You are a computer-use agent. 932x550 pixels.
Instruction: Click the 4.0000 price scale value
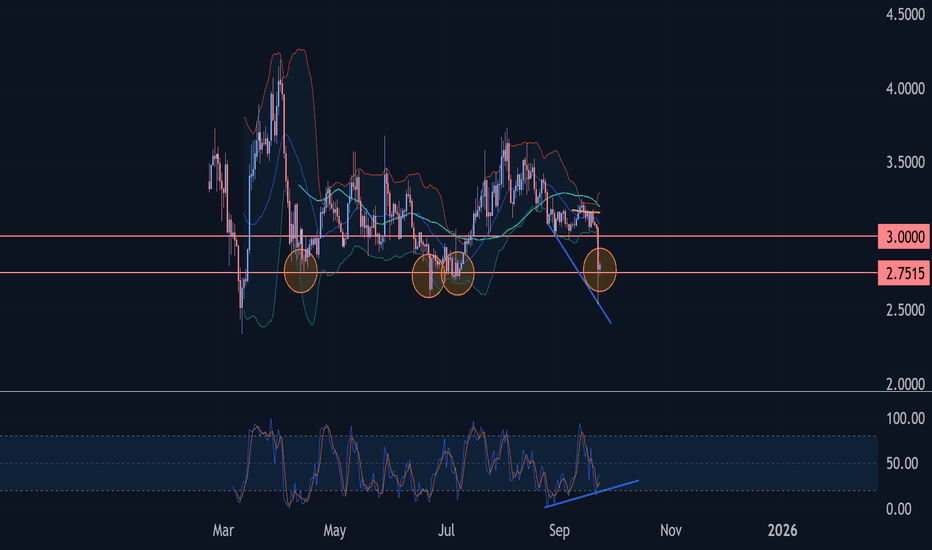pyautogui.click(x=903, y=89)
